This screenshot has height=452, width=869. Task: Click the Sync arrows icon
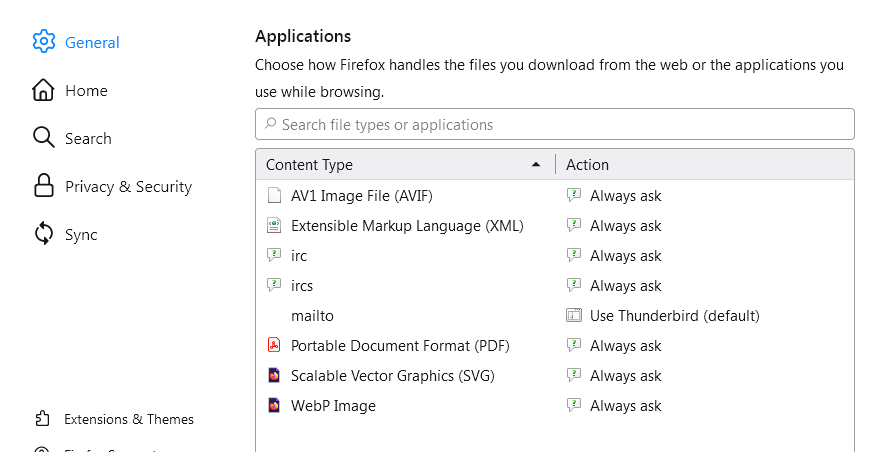[x=44, y=233]
